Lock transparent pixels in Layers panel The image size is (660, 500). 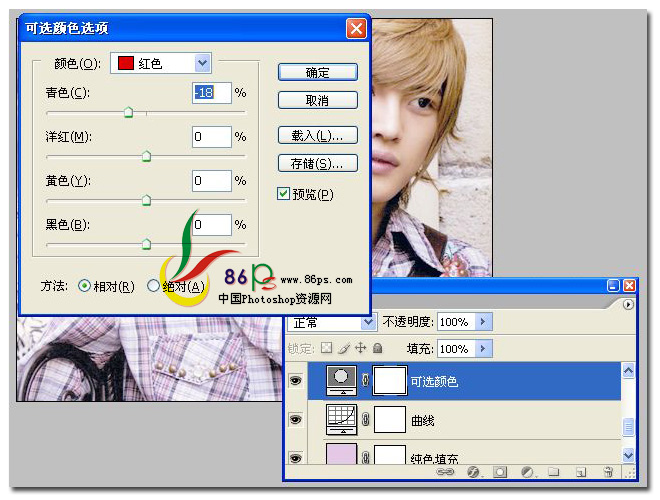(x=327, y=348)
